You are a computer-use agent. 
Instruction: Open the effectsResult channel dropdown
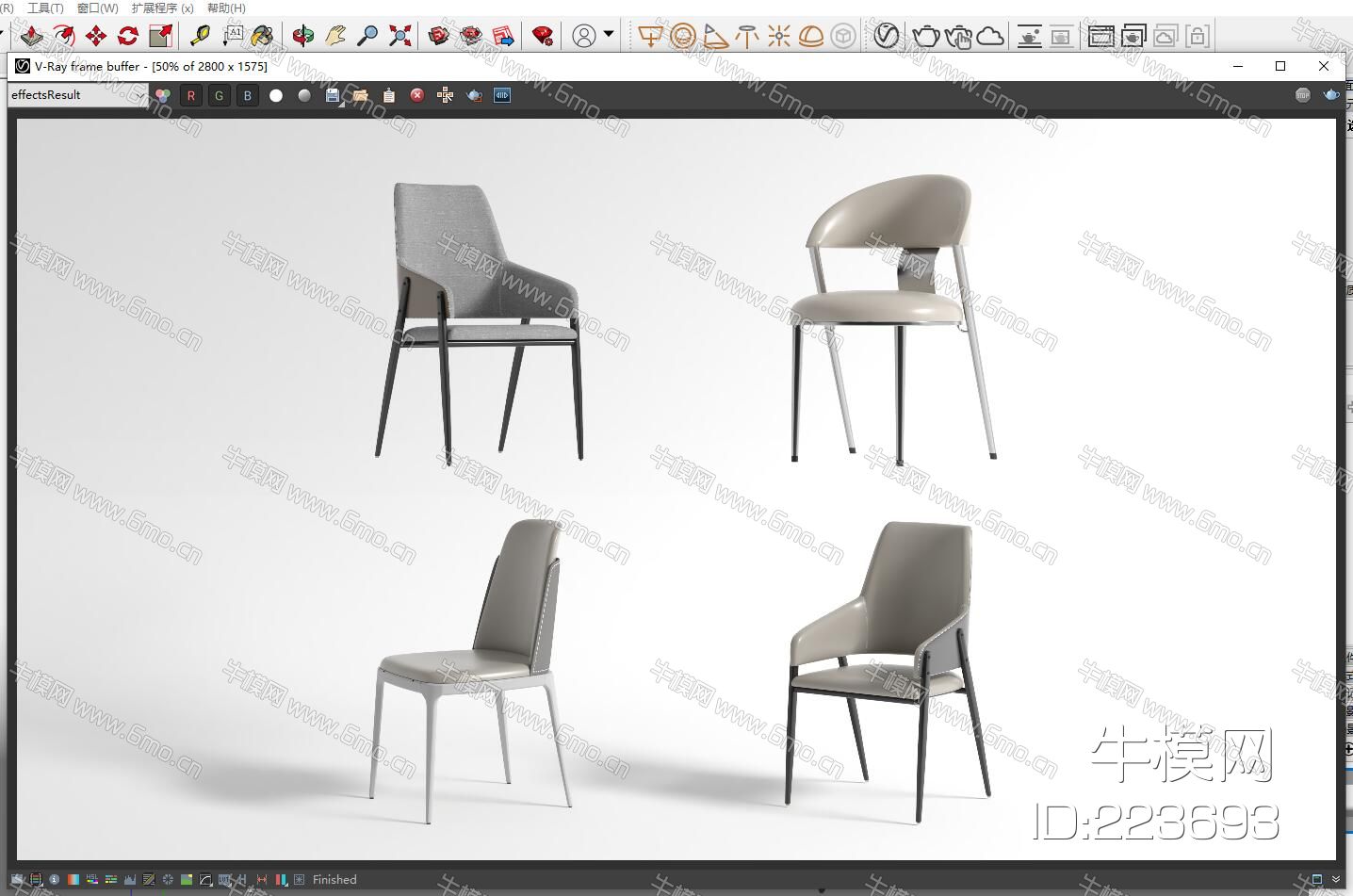point(77,95)
